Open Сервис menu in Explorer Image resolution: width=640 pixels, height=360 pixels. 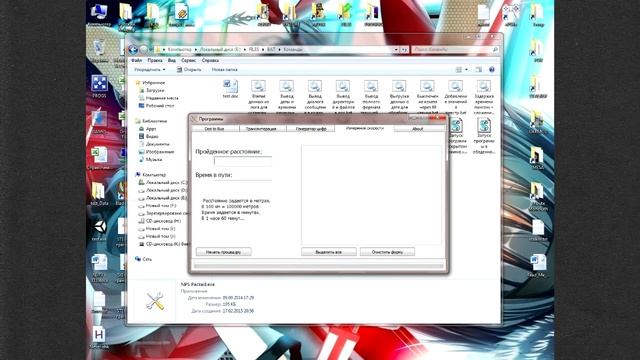click(189, 60)
